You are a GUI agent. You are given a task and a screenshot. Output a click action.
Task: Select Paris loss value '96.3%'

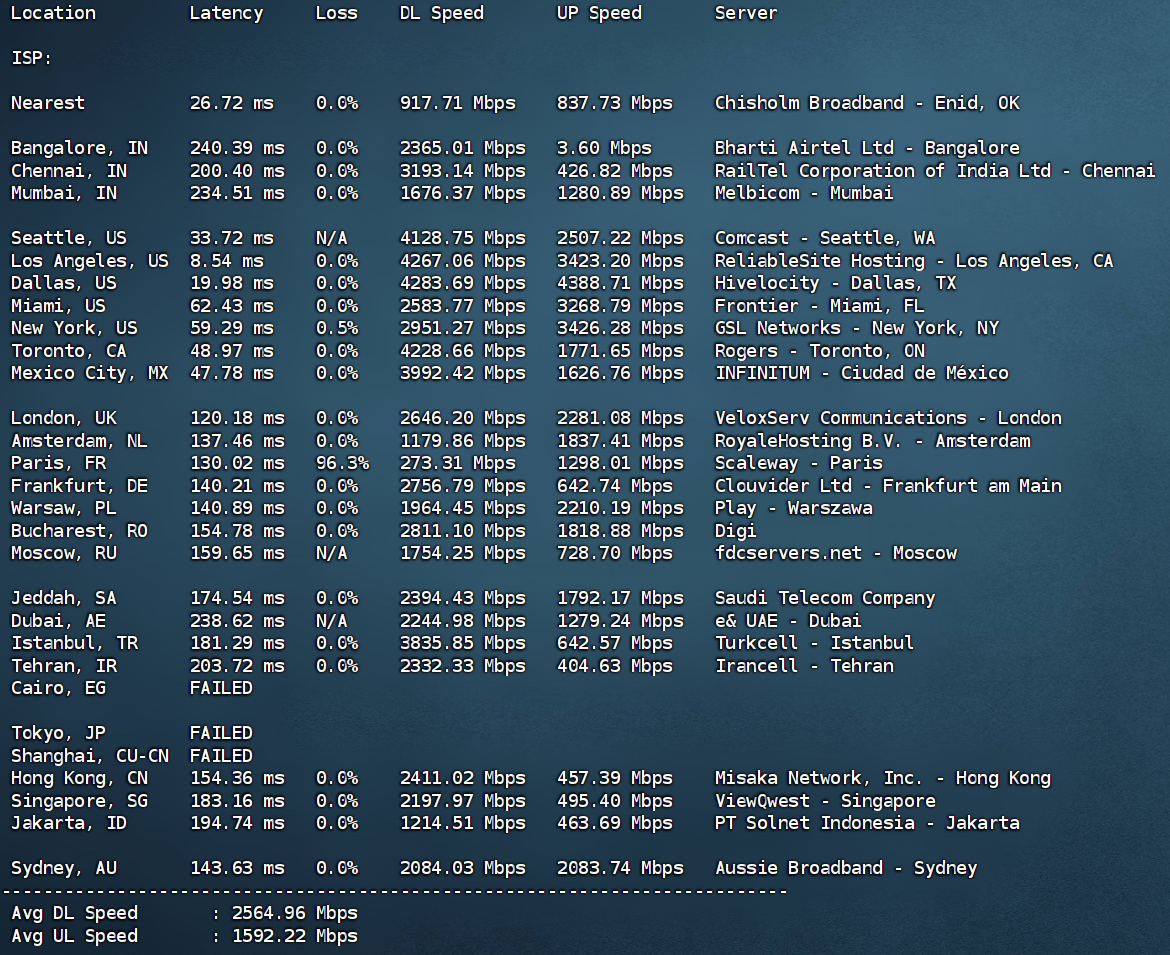342,463
